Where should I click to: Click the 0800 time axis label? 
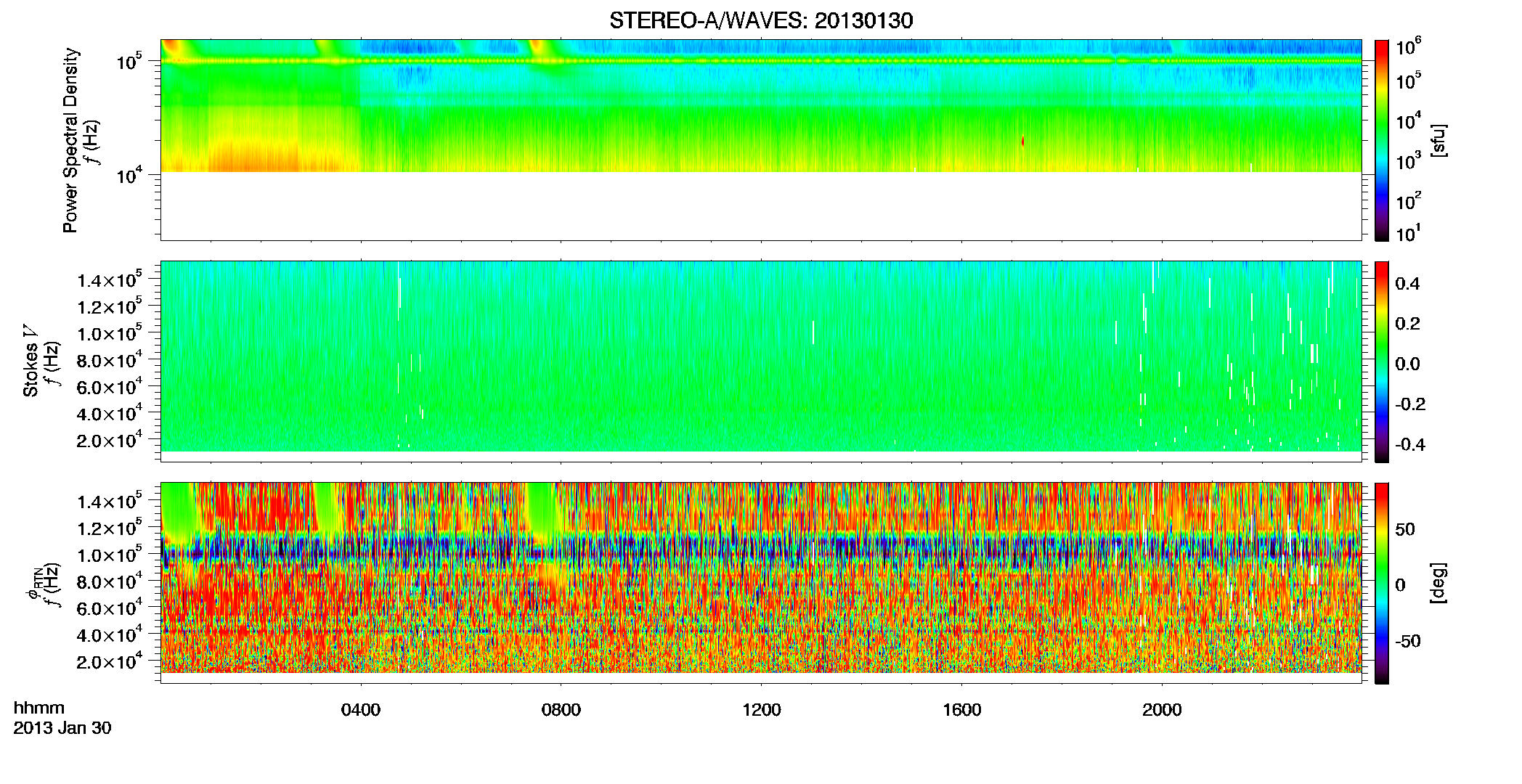(561, 710)
